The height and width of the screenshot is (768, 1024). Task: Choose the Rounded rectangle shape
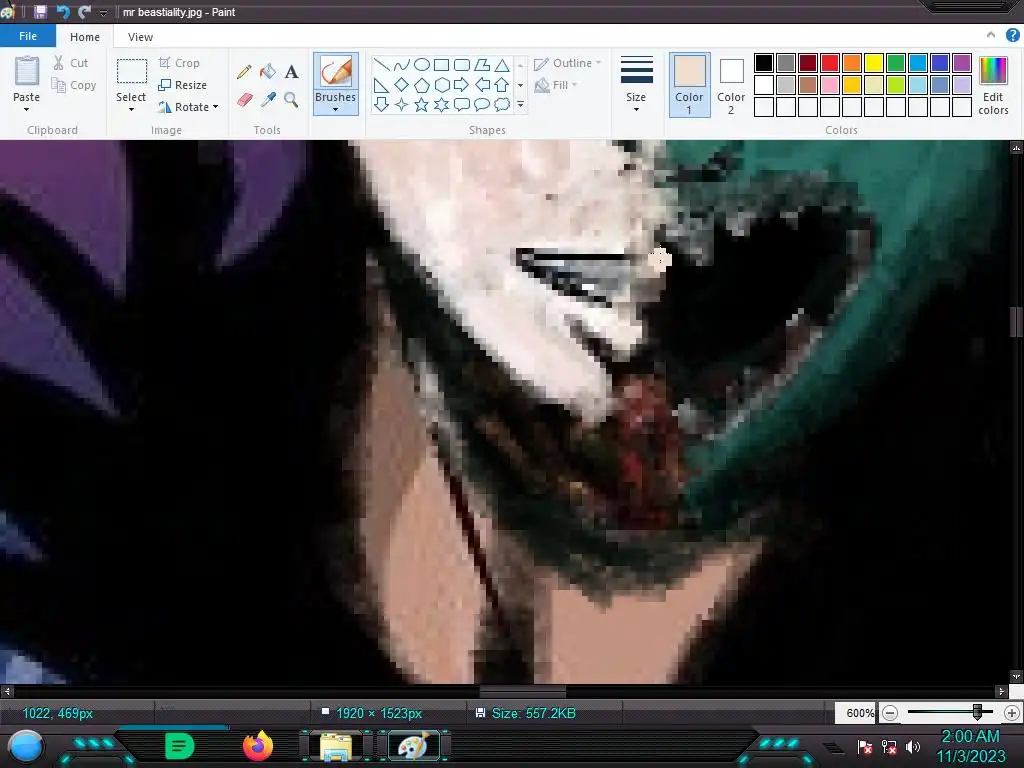coord(462,65)
